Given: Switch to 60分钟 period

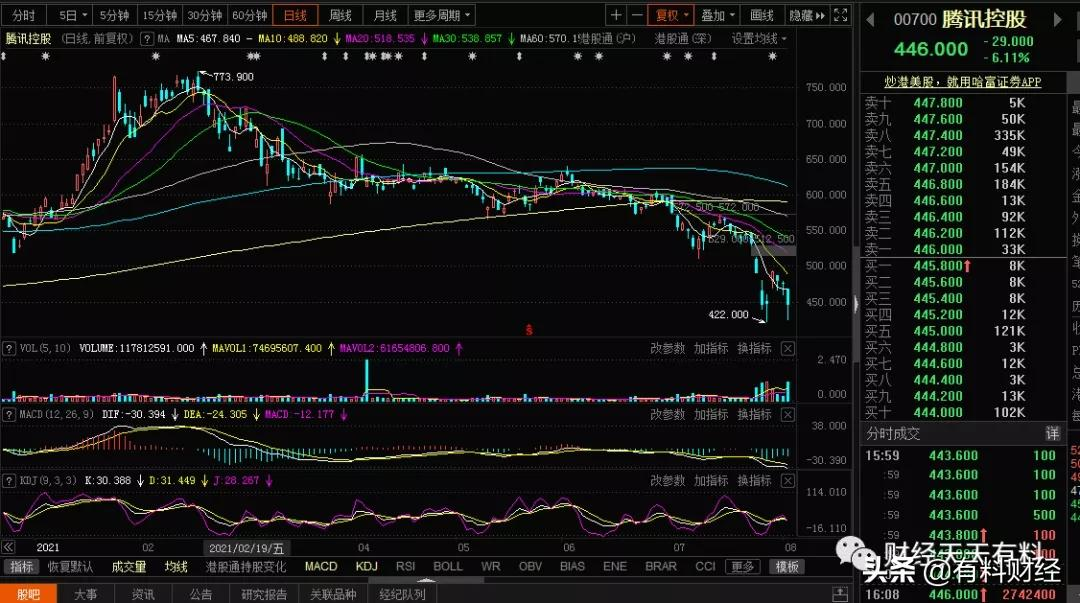Looking at the screenshot, I should pyautogui.click(x=249, y=15).
